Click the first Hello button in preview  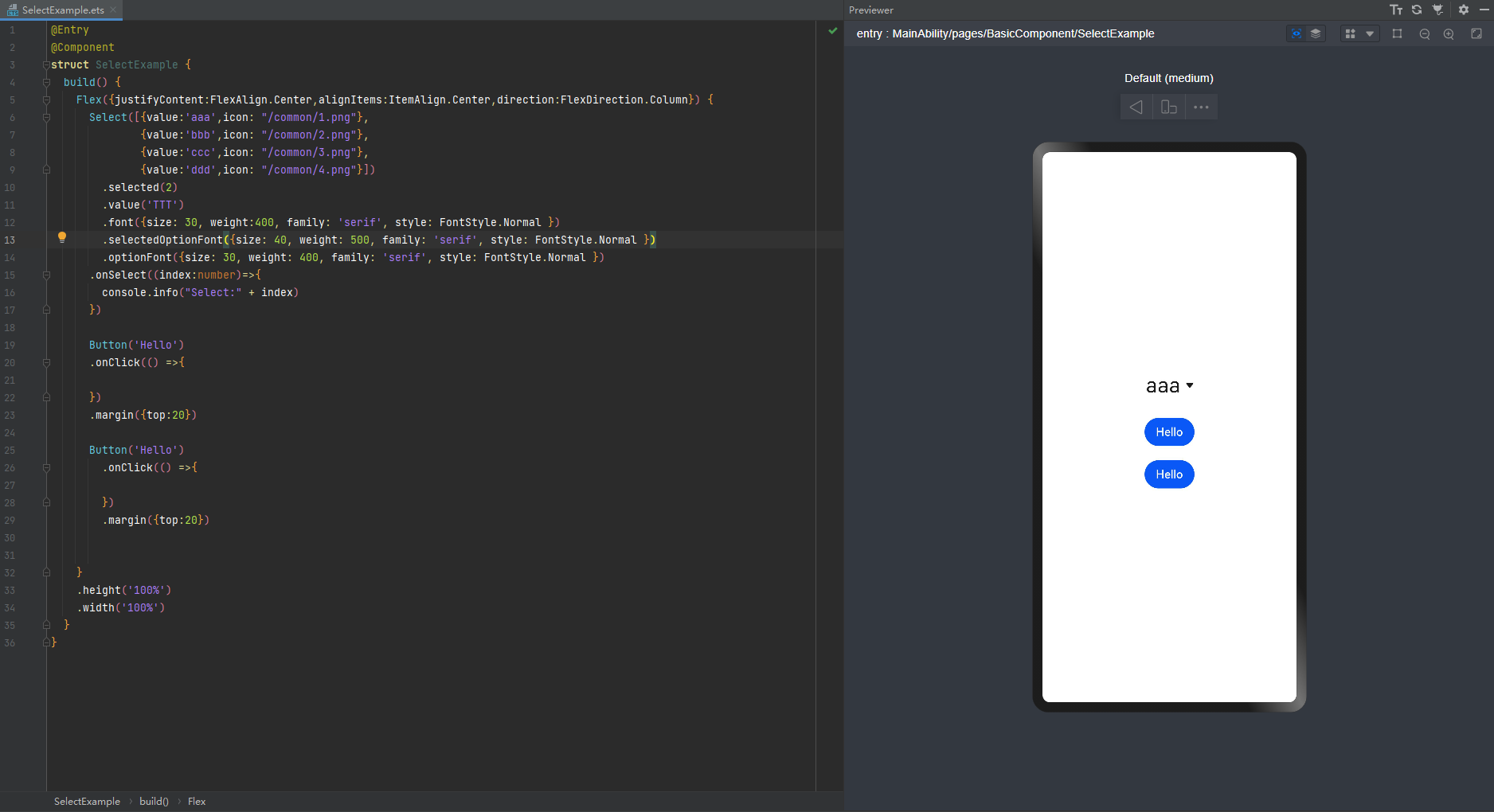click(x=1169, y=432)
